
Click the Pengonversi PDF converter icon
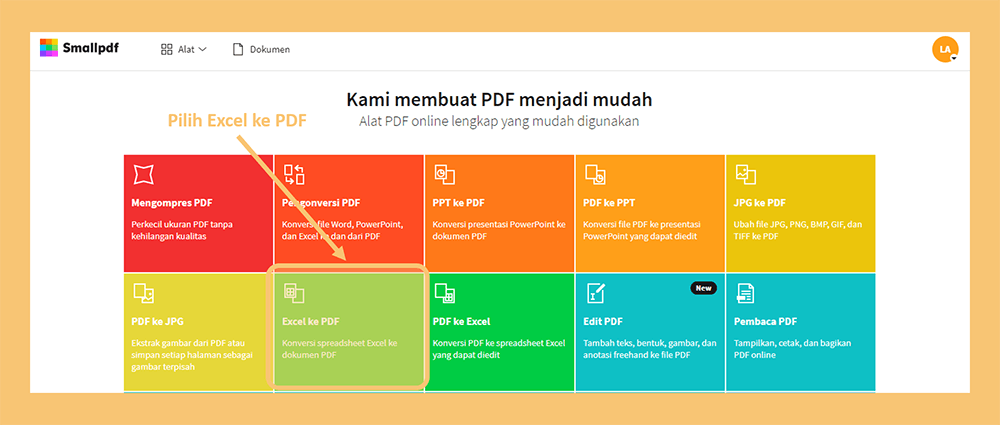(294, 174)
